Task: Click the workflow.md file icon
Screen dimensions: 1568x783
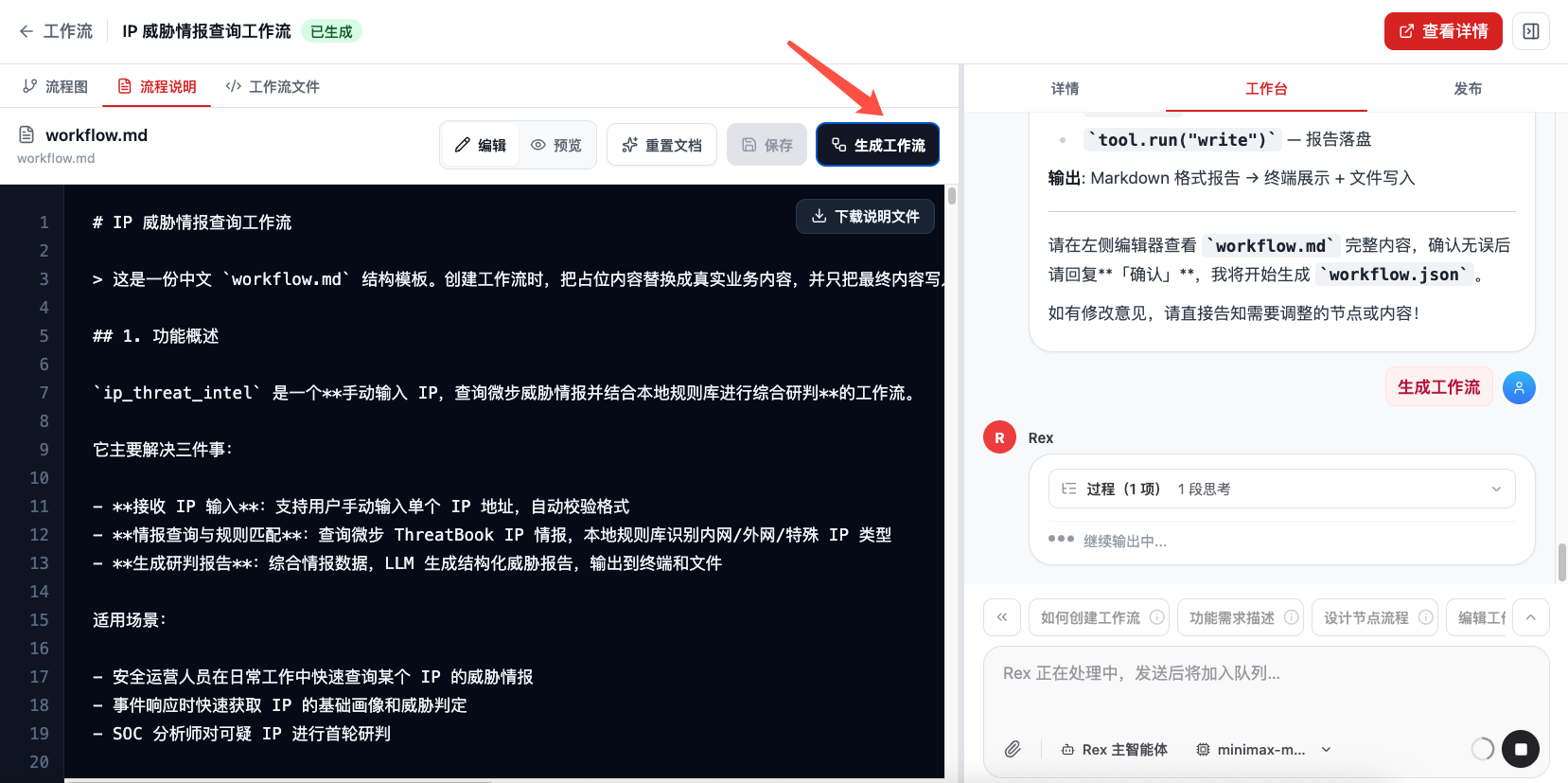Action: [x=26, y=134]
